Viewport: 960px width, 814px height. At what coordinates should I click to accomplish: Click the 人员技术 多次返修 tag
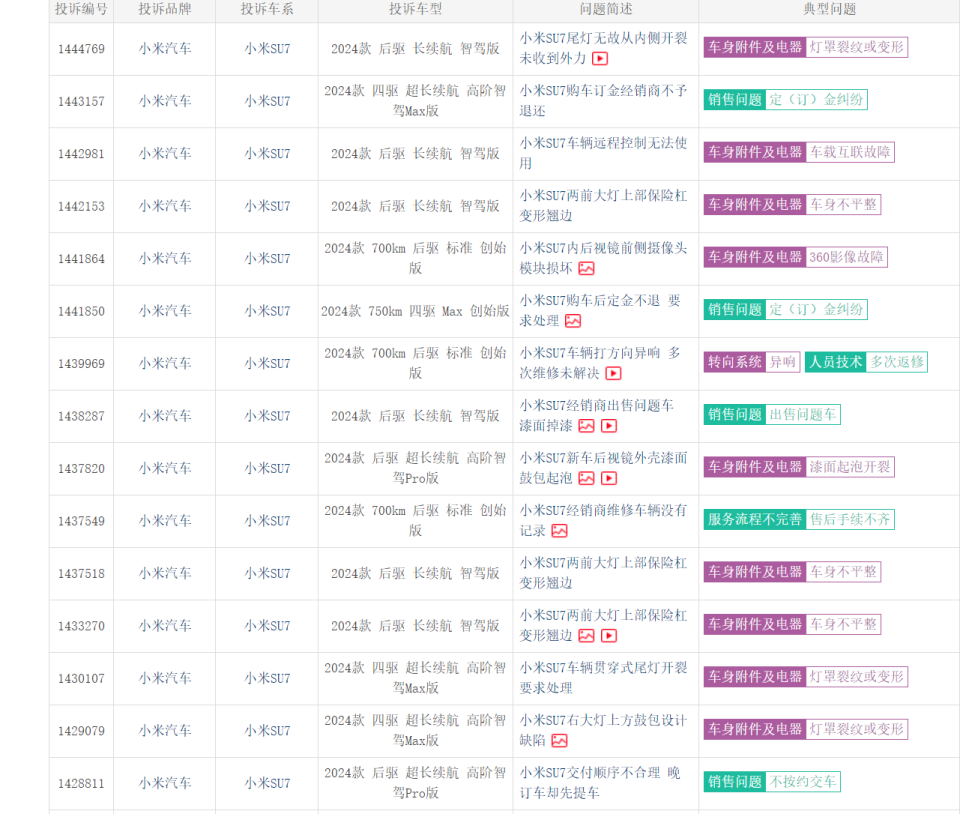click(866, 362)
